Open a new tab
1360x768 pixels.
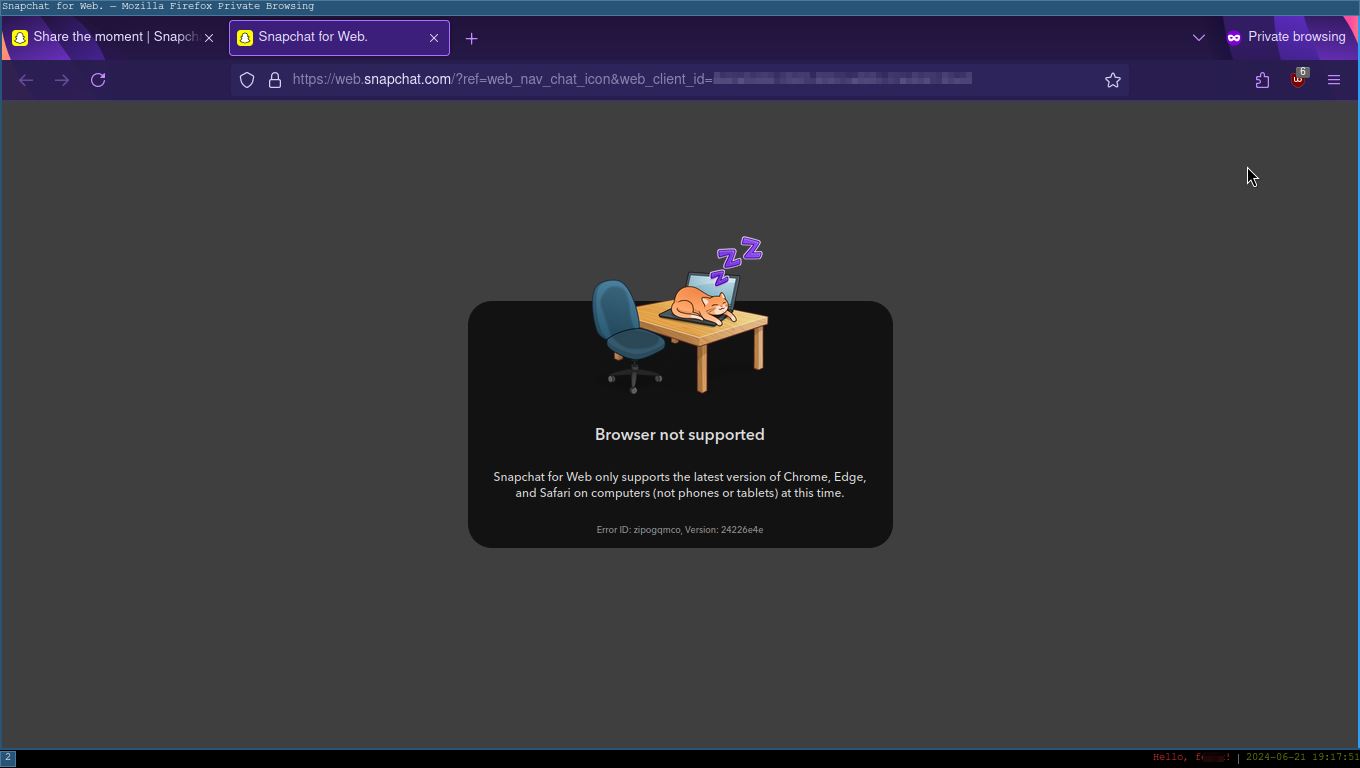pos(472,38)
